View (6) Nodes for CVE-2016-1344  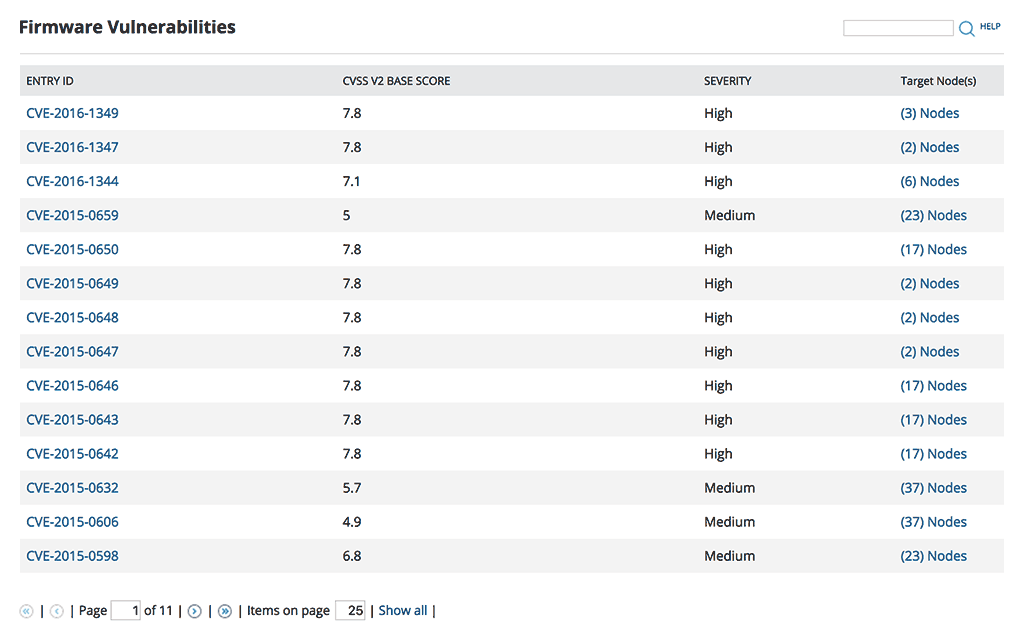tap(929, 181)
